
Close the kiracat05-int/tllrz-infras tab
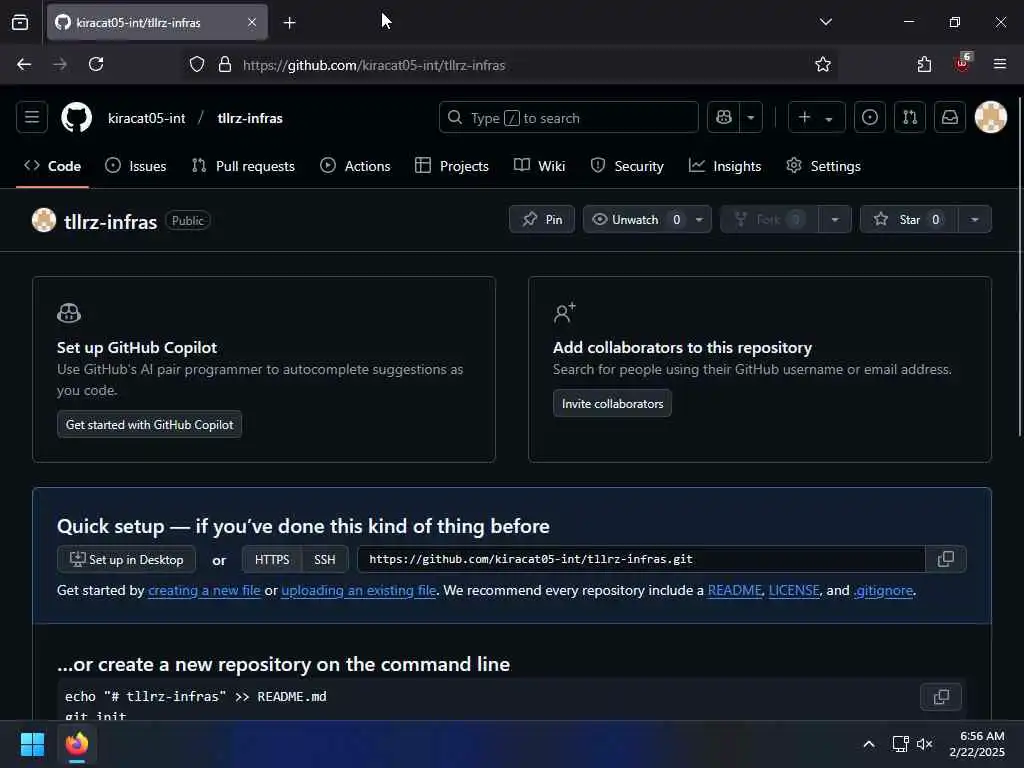click(252, 22)
